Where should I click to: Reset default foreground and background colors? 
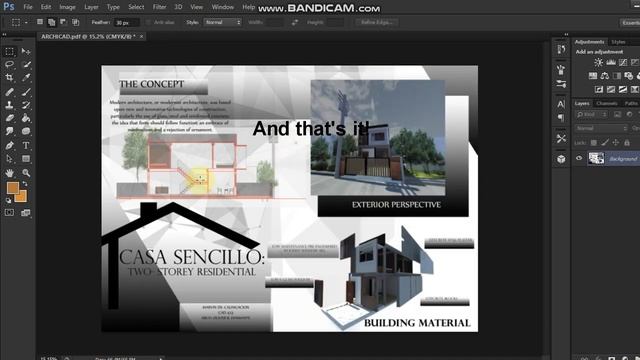[9, 200]
